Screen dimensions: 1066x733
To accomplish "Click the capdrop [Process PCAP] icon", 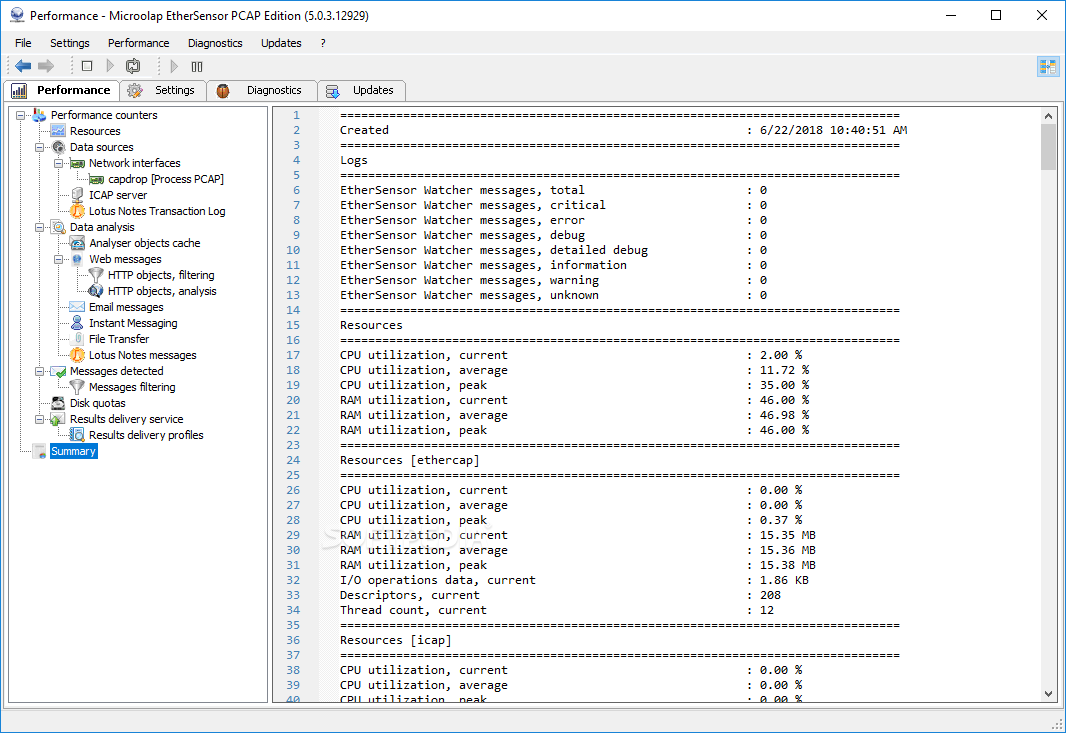I will click(97, 180).
